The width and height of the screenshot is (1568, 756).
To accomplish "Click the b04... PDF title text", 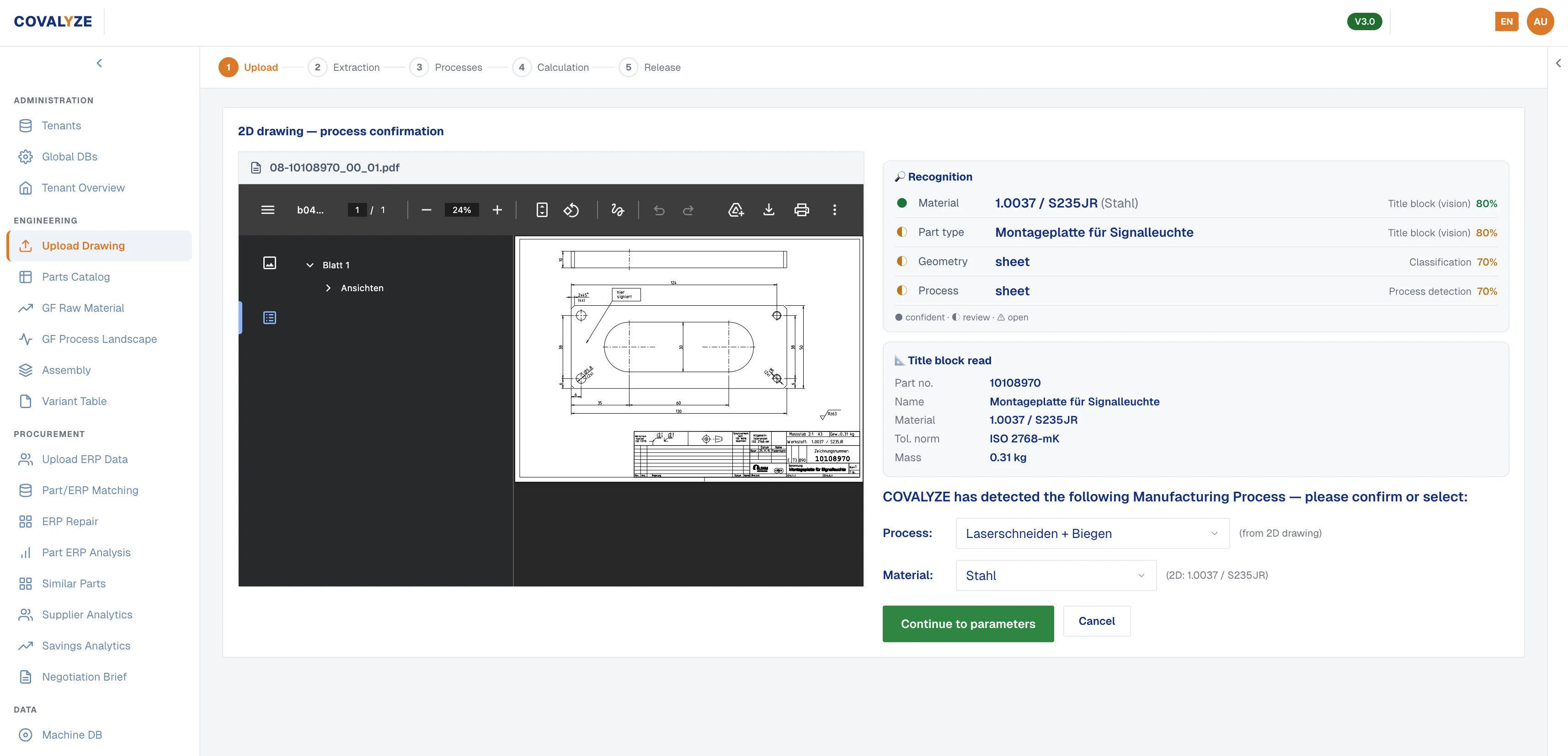I will click(x=310, y=210).
